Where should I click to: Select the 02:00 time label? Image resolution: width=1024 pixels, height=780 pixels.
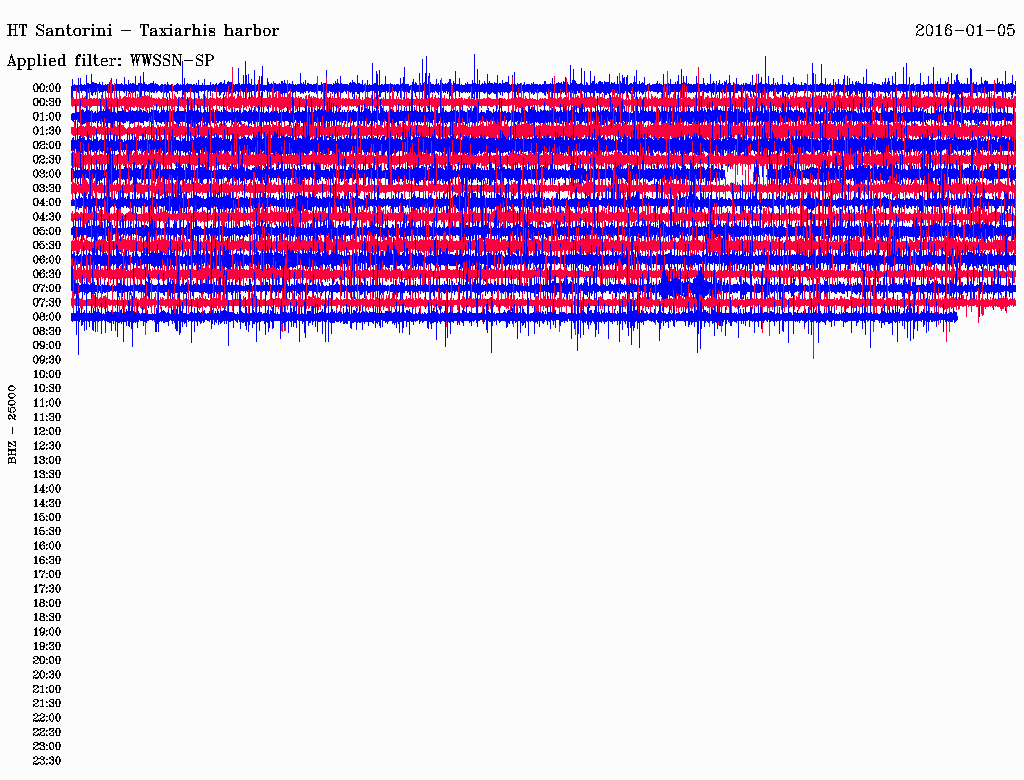(47, 145)
